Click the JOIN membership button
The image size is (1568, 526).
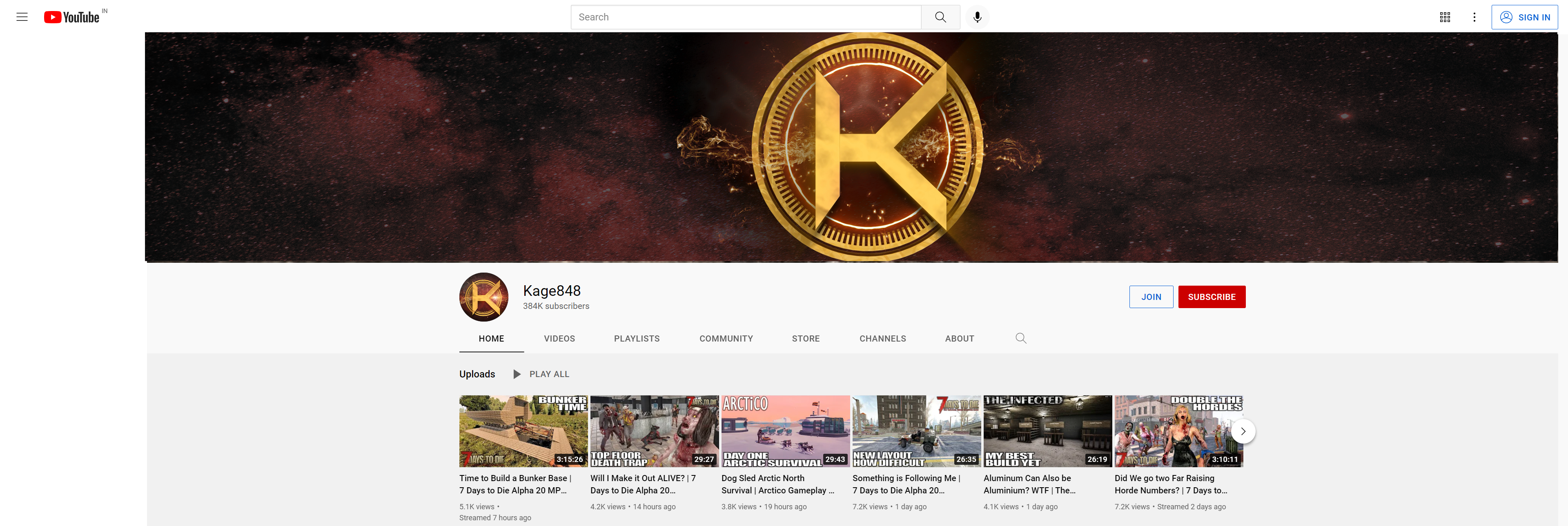point(1151,297)
